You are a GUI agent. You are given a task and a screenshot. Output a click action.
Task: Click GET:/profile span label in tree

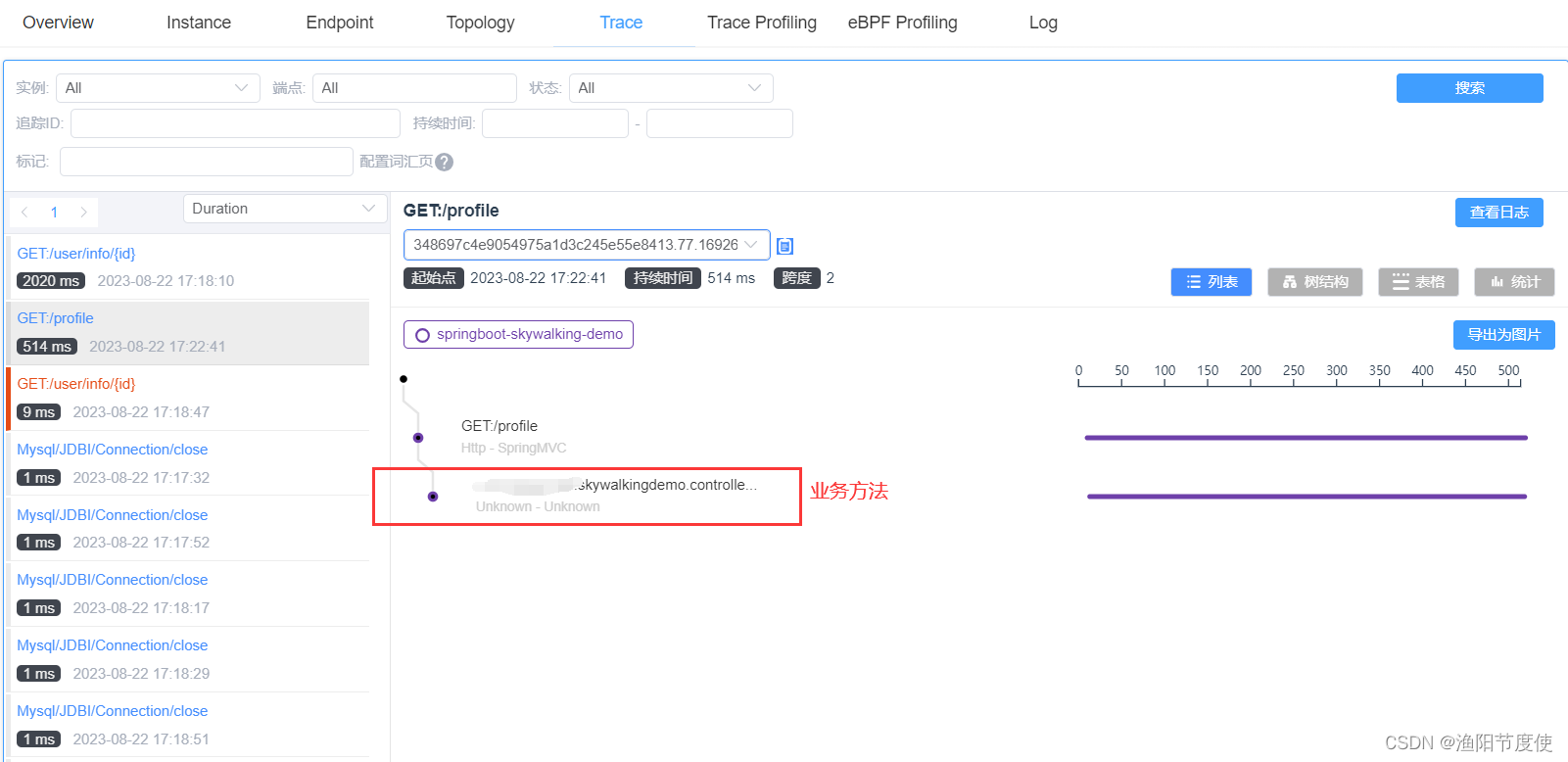click(x=499, y=426)
